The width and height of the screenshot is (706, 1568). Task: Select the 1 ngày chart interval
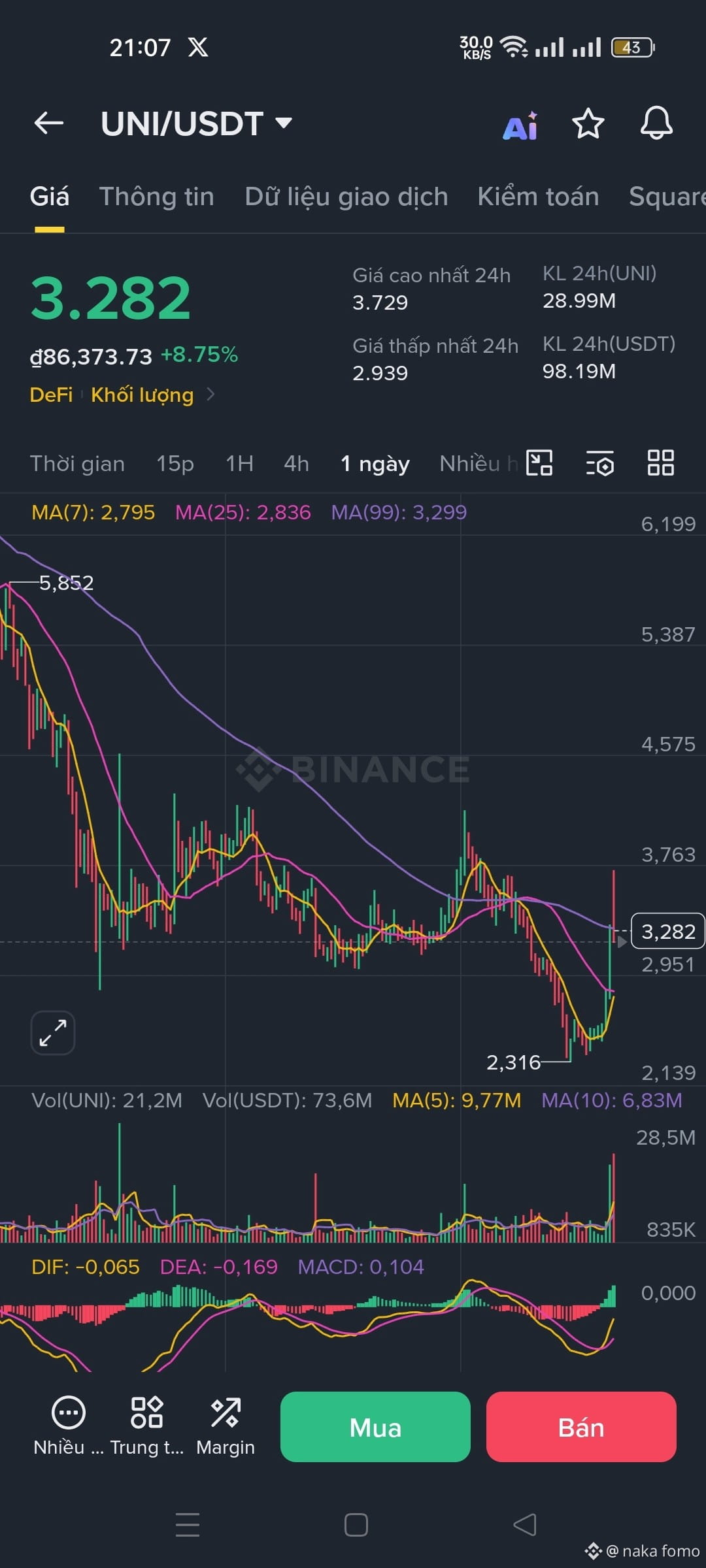click(375, 464)
